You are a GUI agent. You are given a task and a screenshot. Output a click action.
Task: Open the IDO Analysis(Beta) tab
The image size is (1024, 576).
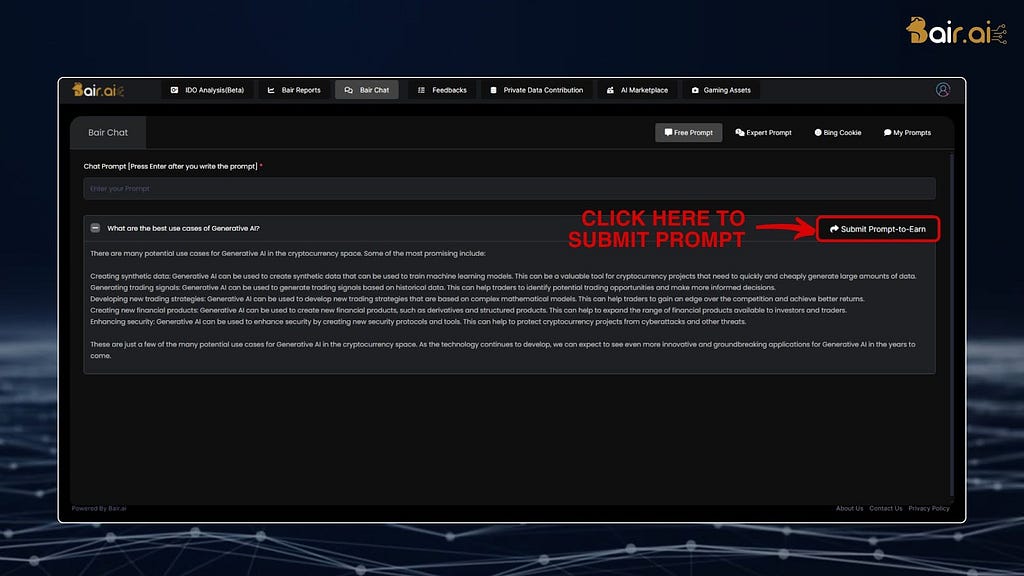click(x=207, y=90)
